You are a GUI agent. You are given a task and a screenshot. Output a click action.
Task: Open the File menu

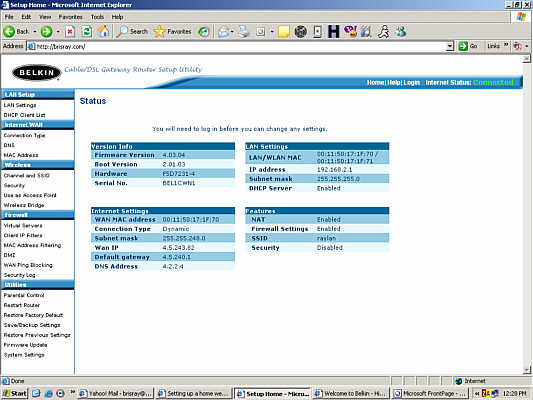(9, 17)
